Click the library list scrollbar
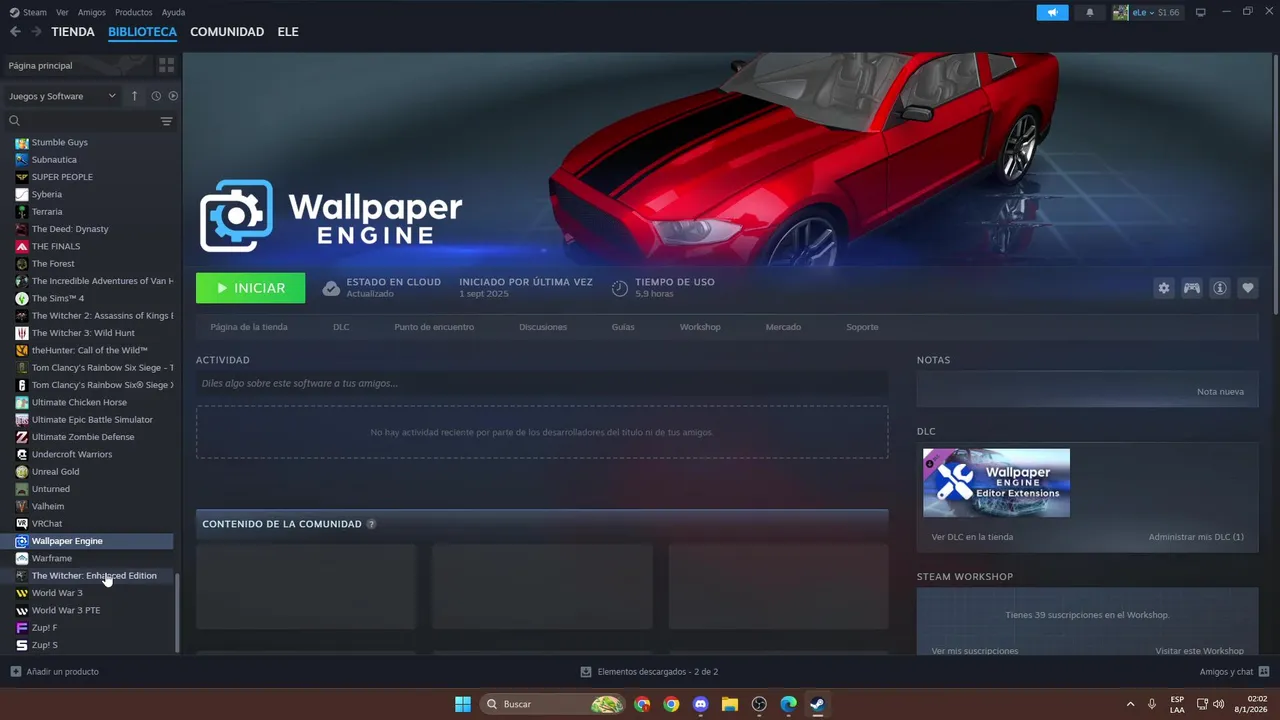 point(177,612)
